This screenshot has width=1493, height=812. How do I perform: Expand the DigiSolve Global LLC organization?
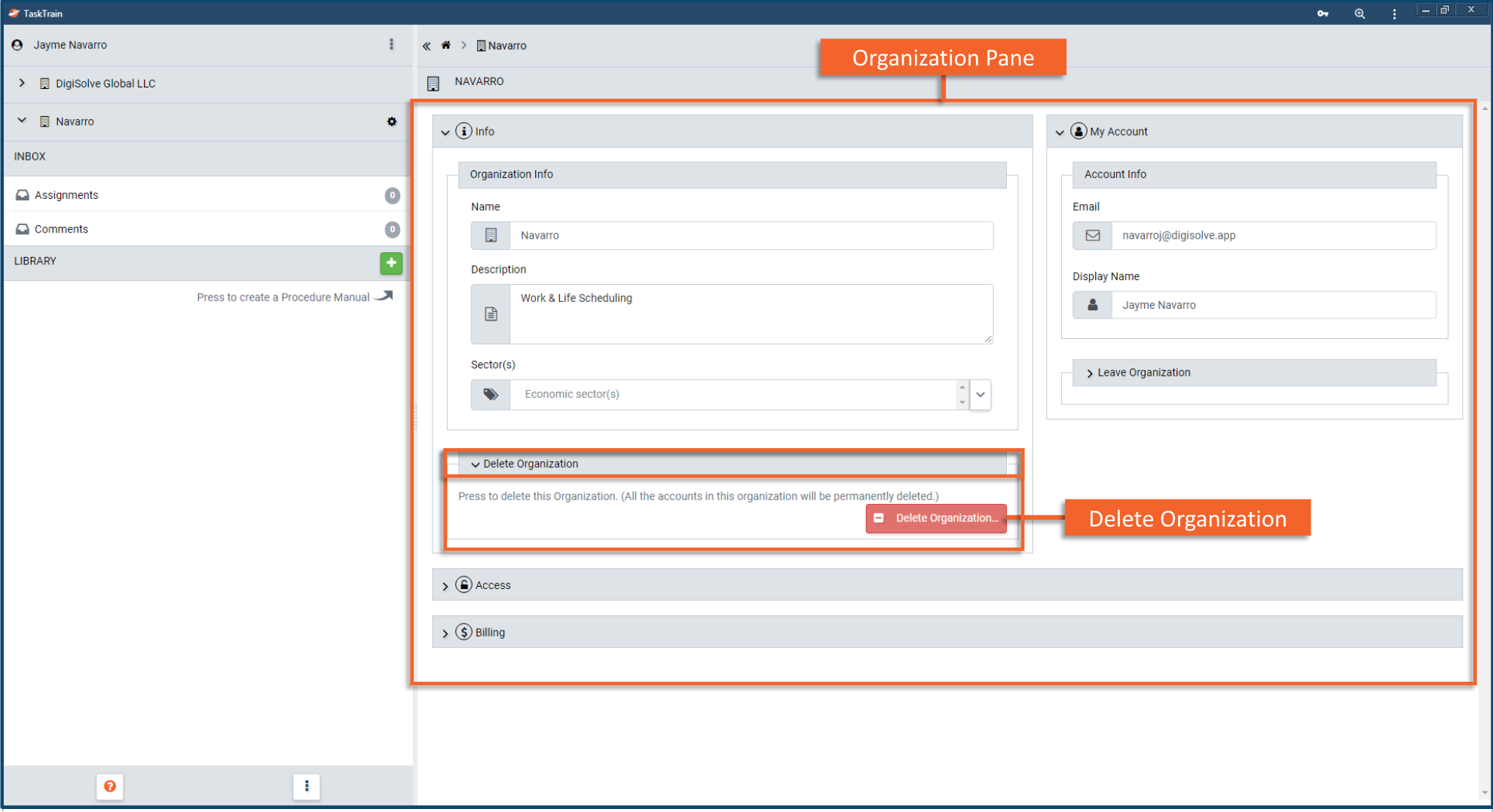(x=22, y=83)
